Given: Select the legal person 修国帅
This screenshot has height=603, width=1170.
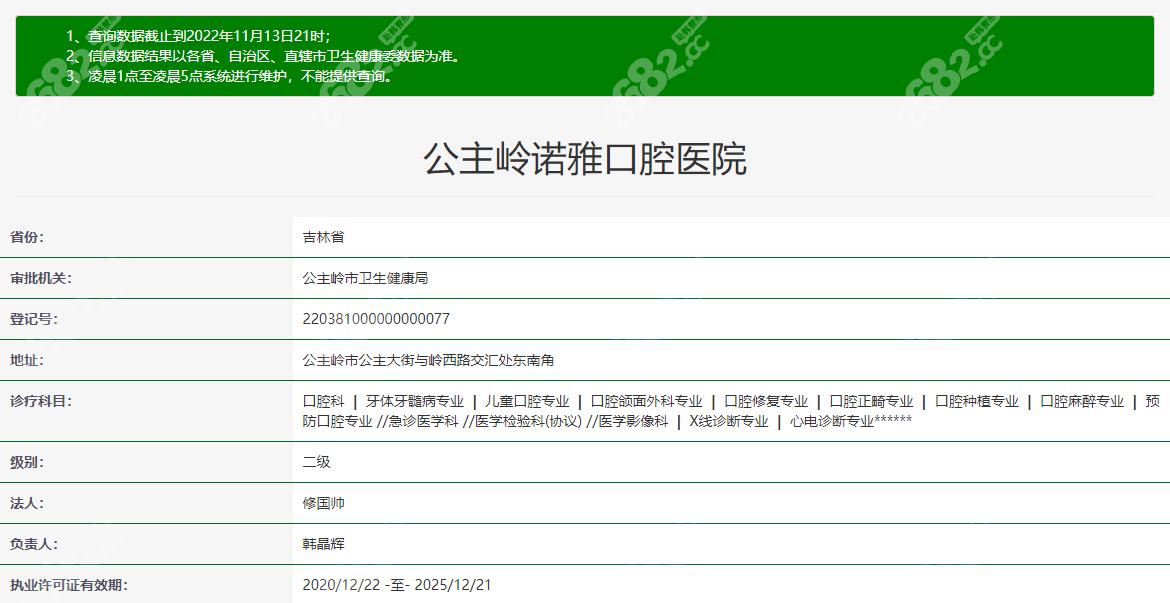Looking at the screenshot, I should tap(323, 504).
